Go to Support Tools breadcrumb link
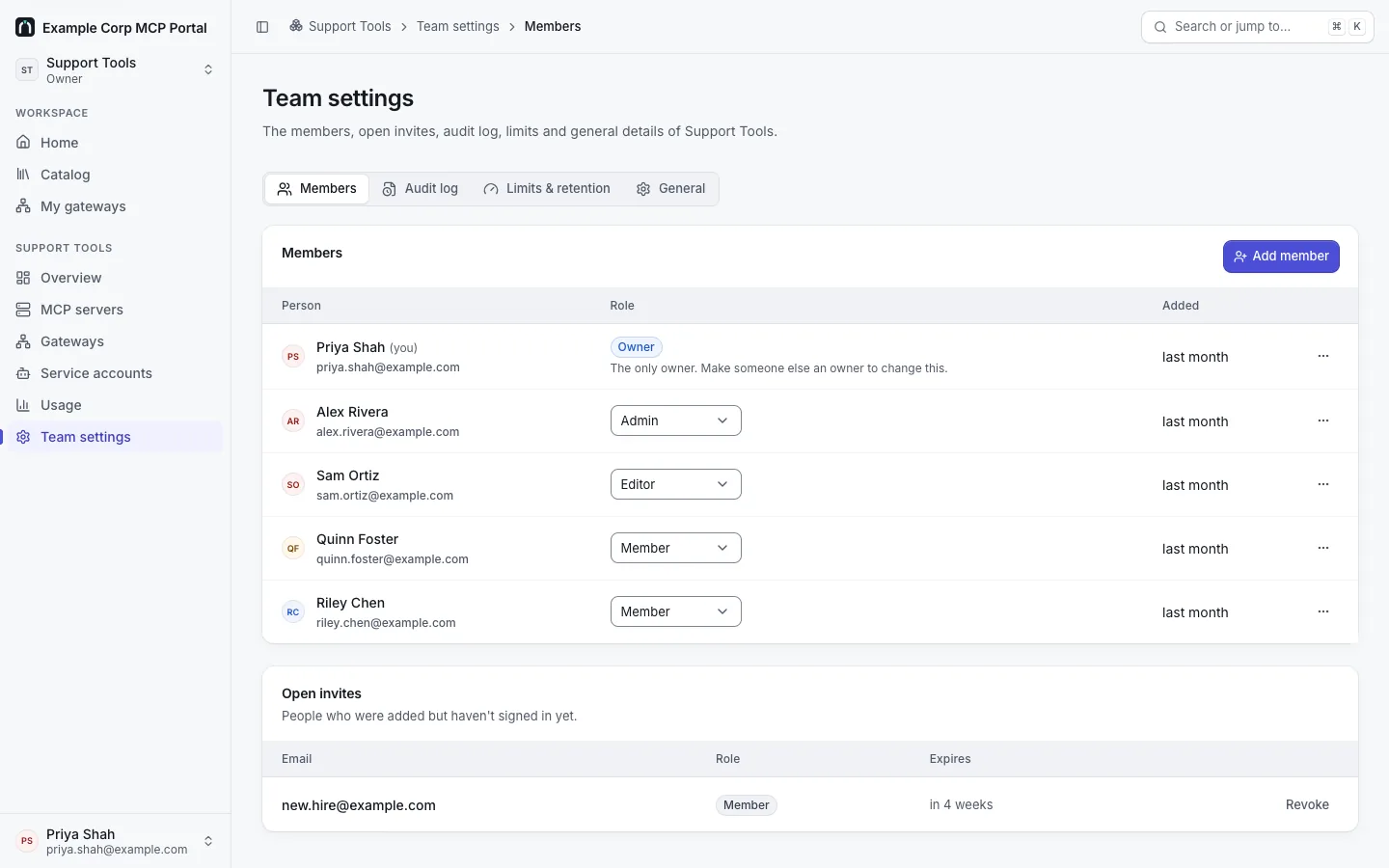 click(340, 27)
